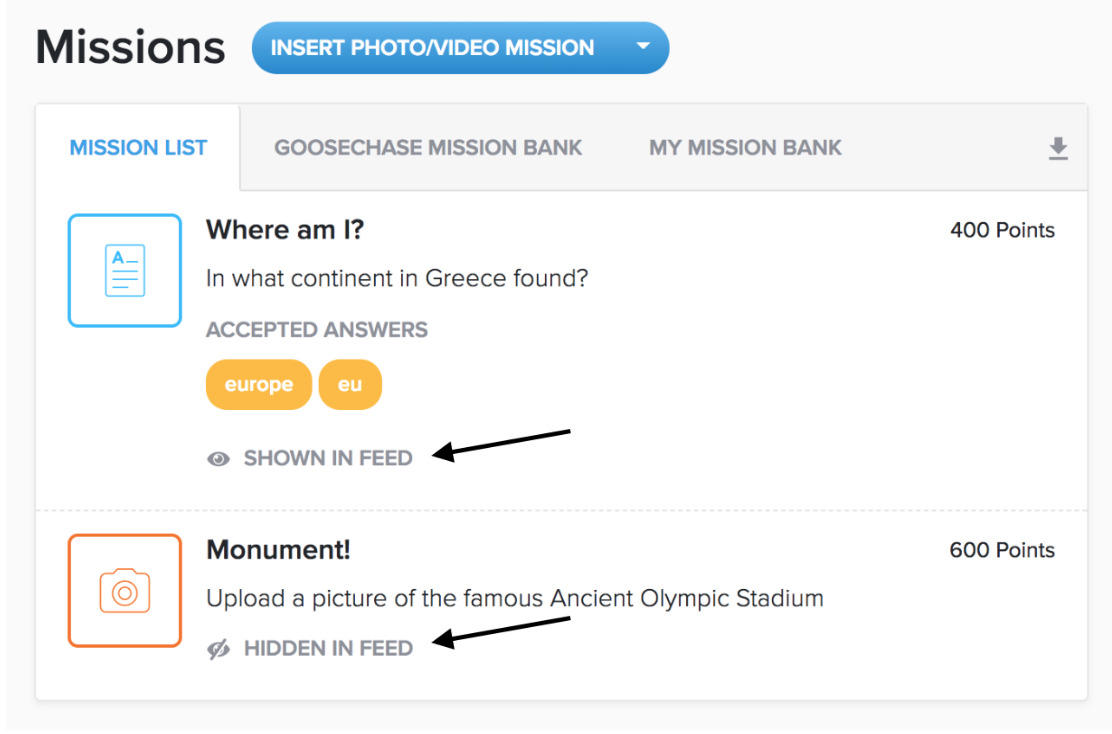
Task: Click the download missions icon
Action: click(x=1058, y=149)
